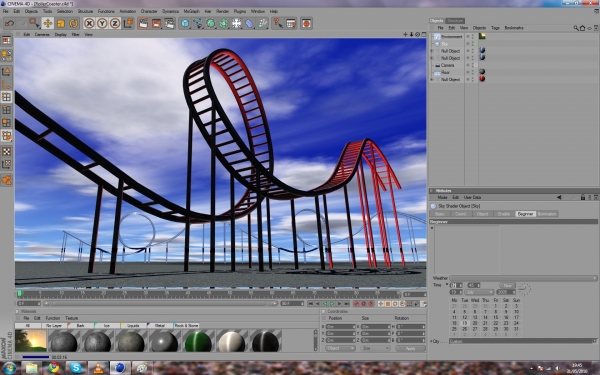Viewport: 600px width, 375px height.
Task: Expand the first Null Object in the tree
Action: pyautogui.click(x=432, y=51)
